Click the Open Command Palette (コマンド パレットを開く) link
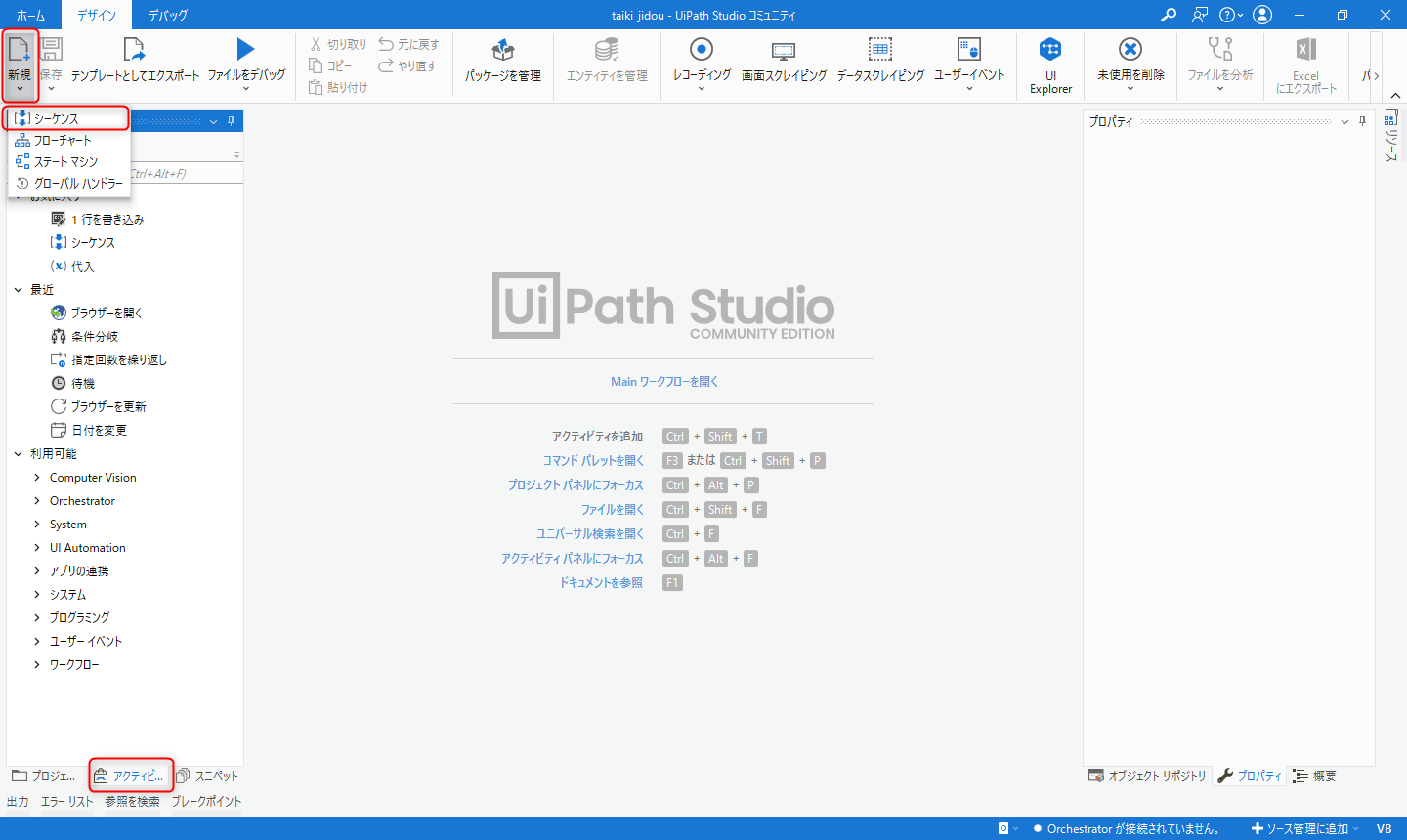 pyautogui.click(x=593, y=461)
